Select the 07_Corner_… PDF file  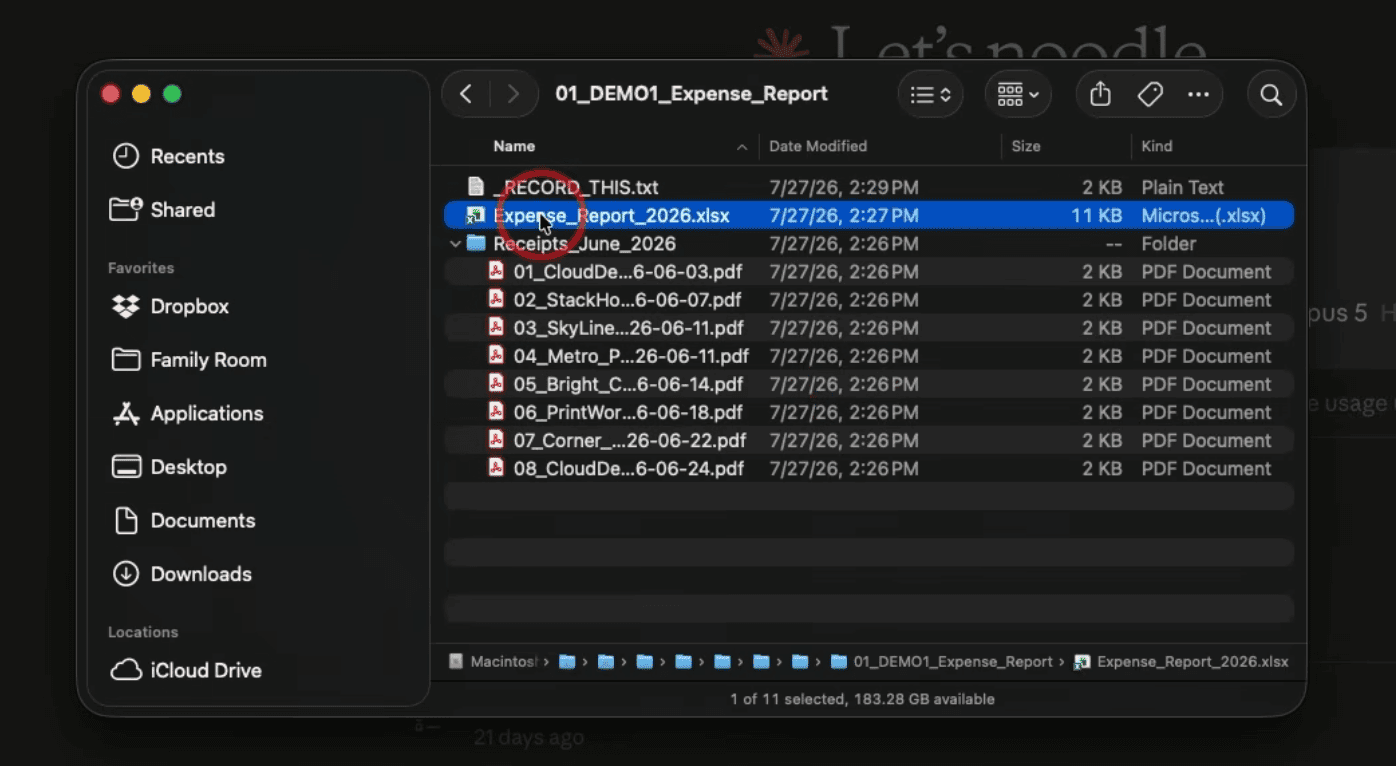(x=868, y=440)
